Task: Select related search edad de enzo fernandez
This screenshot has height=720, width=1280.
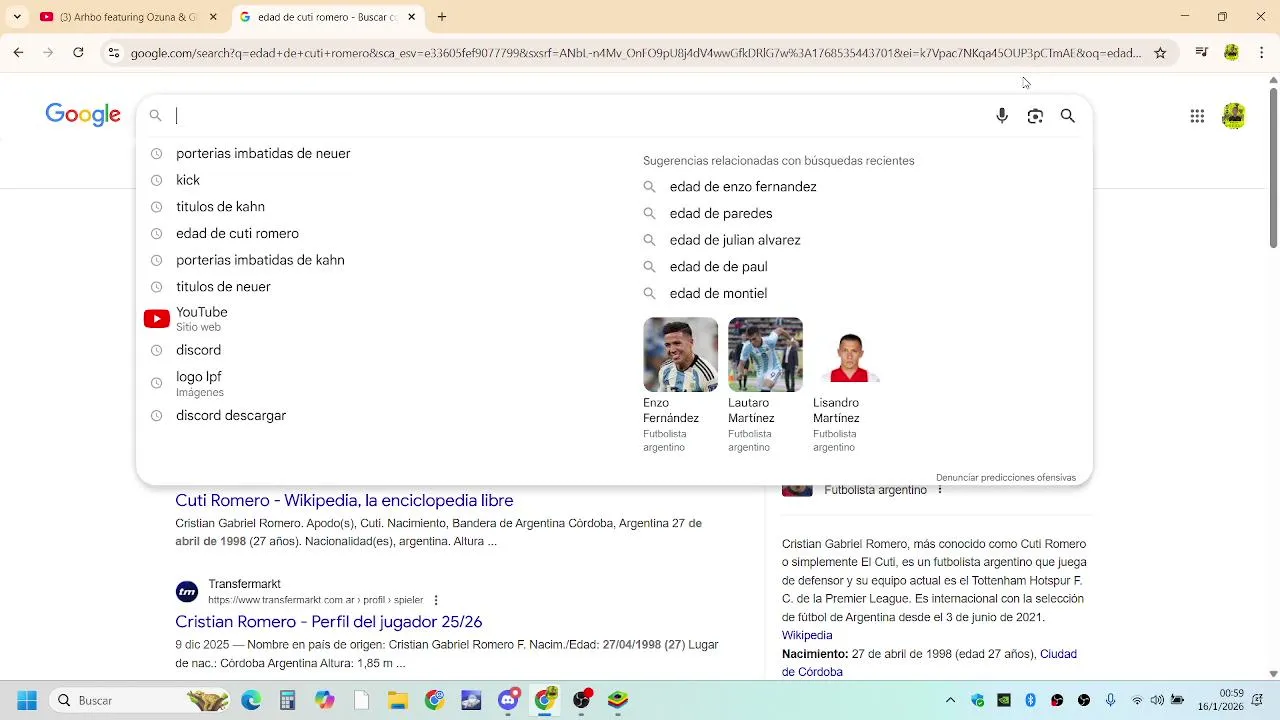Action: point(743,187)
